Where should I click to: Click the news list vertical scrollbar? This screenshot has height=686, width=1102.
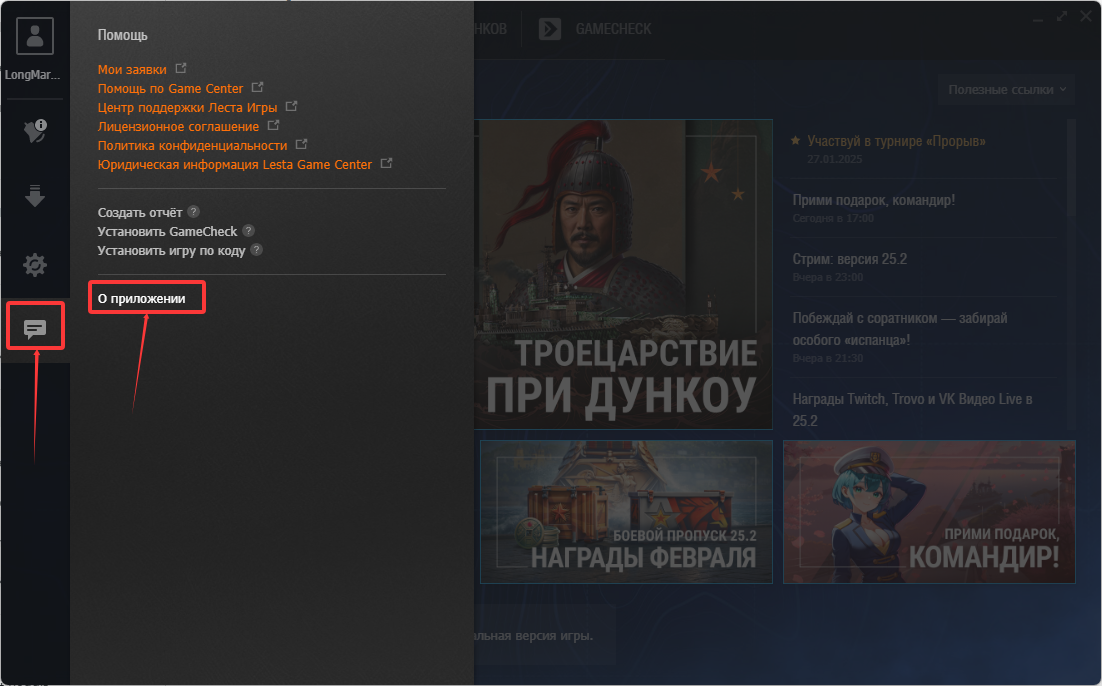coord(1071,169)
